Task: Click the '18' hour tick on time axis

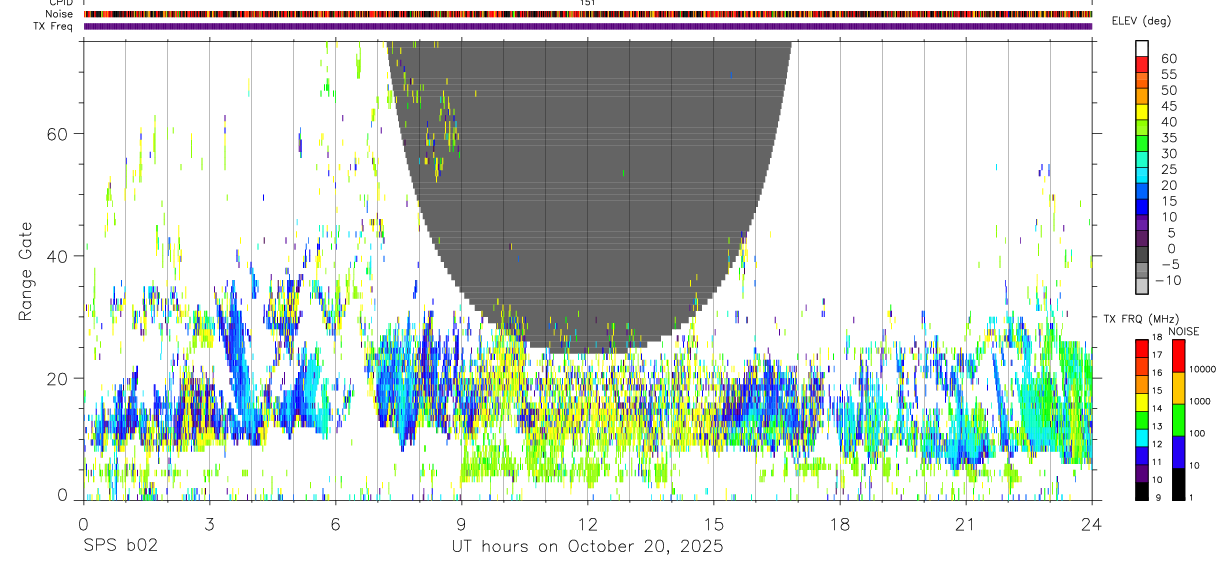Action: point(839,523)
